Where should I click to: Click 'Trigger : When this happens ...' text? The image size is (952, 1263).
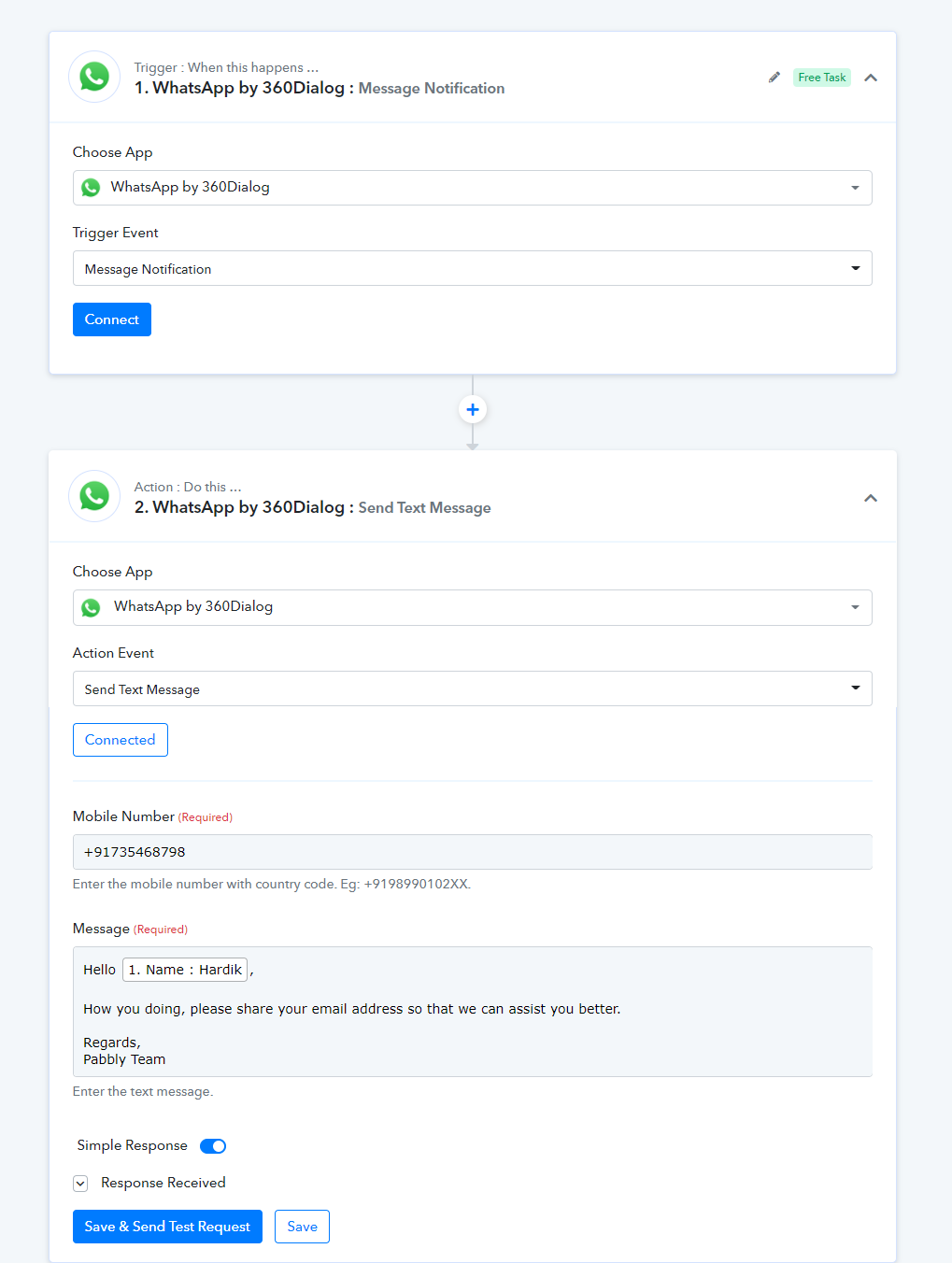(x=226, y=67)
